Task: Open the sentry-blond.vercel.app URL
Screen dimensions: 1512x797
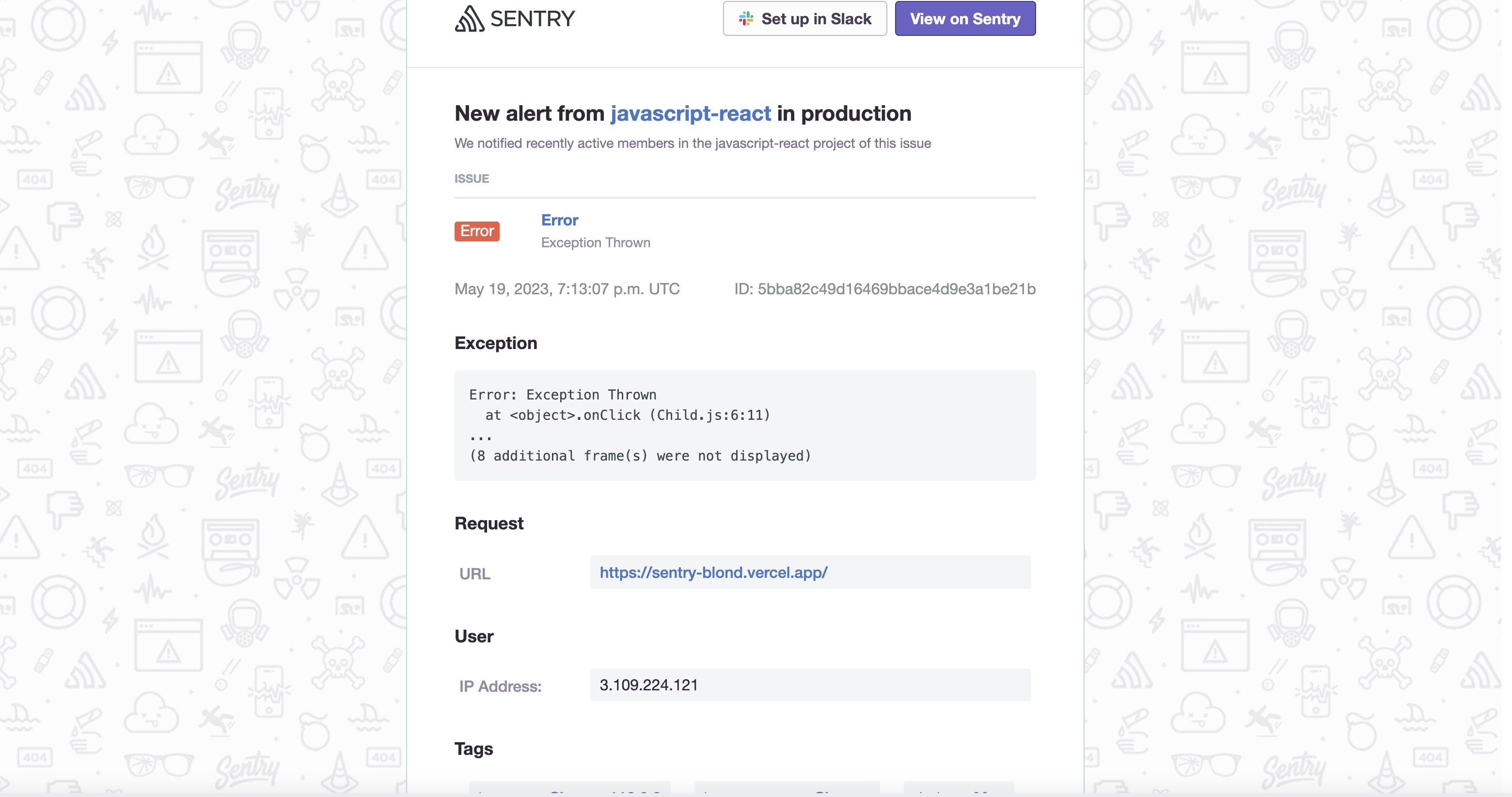Action: point(712,573)
